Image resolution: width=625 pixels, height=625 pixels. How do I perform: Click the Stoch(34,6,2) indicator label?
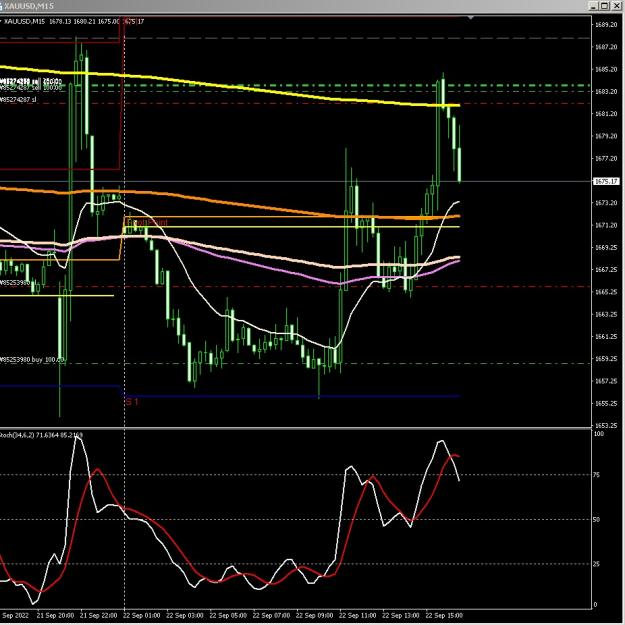click(x=41, y=434)
